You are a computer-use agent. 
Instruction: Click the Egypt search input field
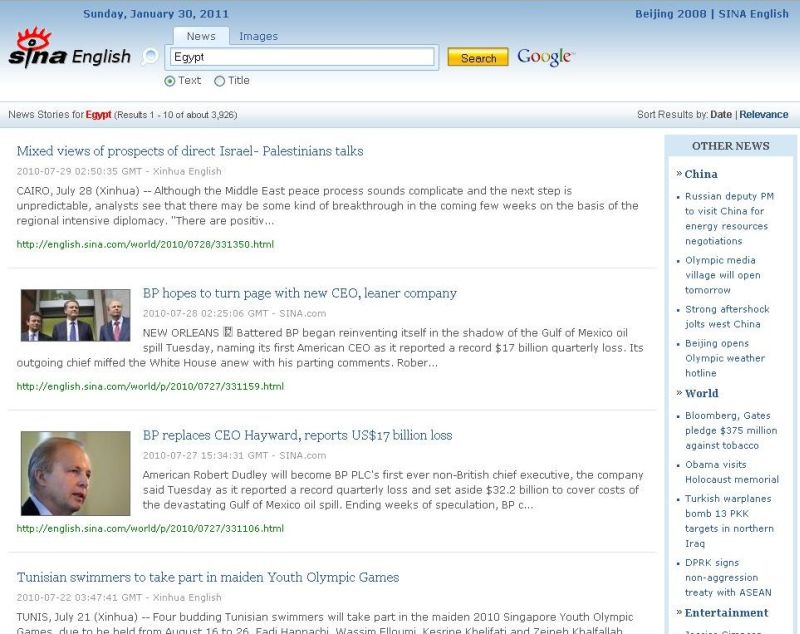[302, 57]
